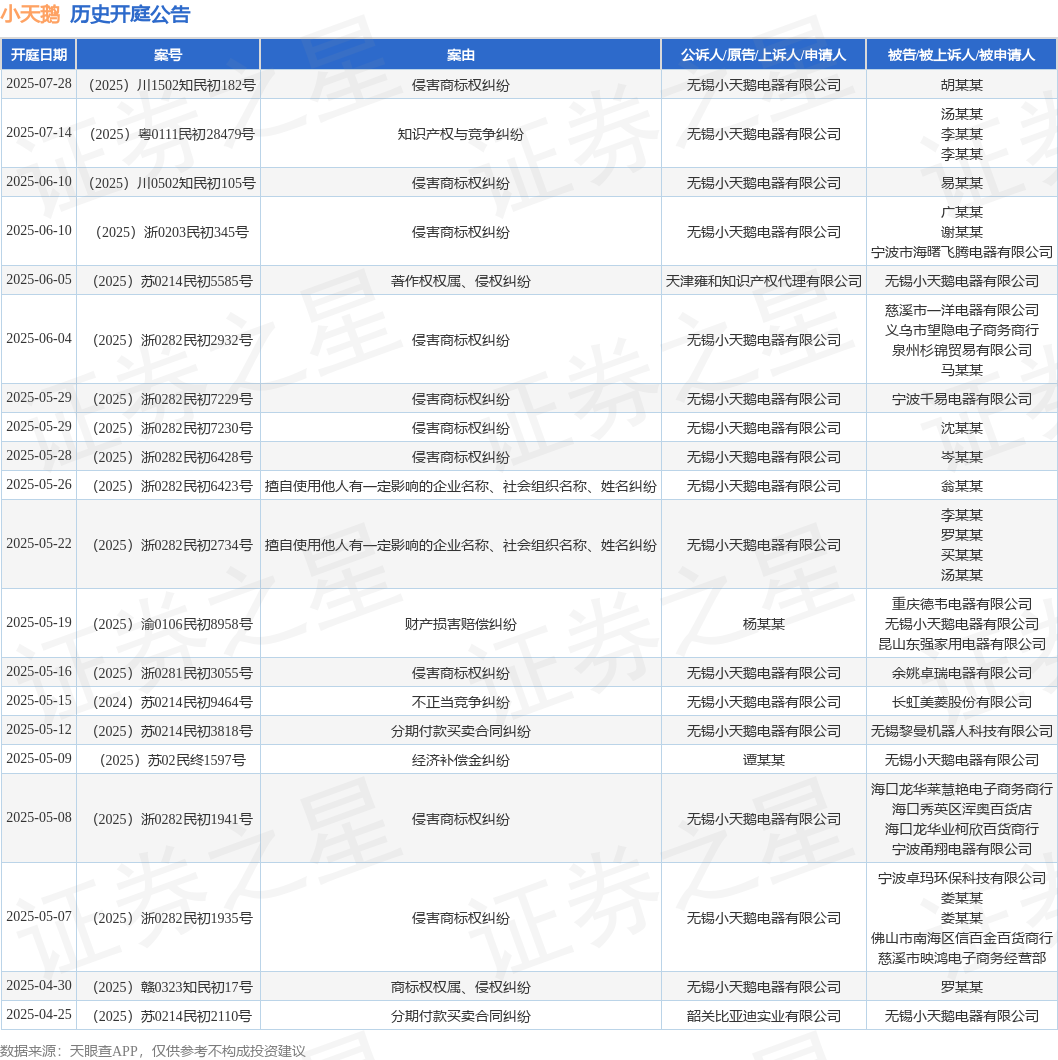The image size is (1058, 1060).
Task: Select case number (2025)渝0106民初8958号
Action: (x=172, y=624)
